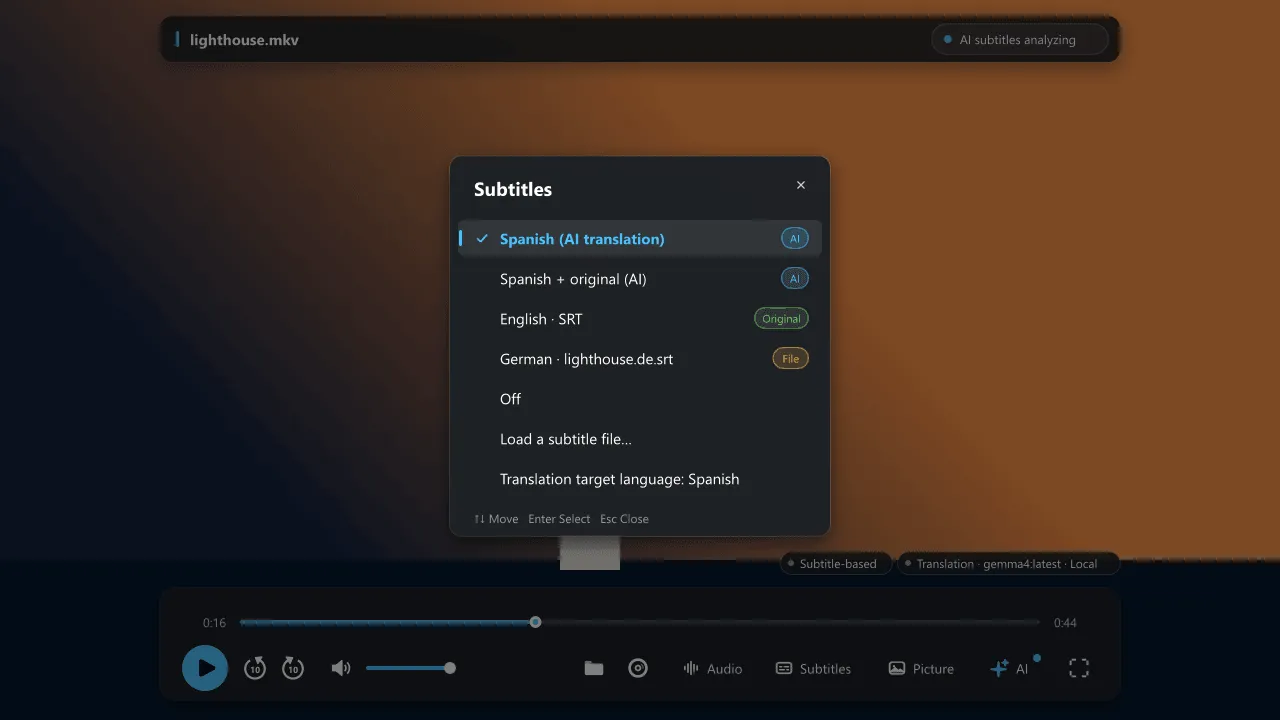Click the 0:44 duration label
The image size is (1280, 720).
click(1065, 623)
